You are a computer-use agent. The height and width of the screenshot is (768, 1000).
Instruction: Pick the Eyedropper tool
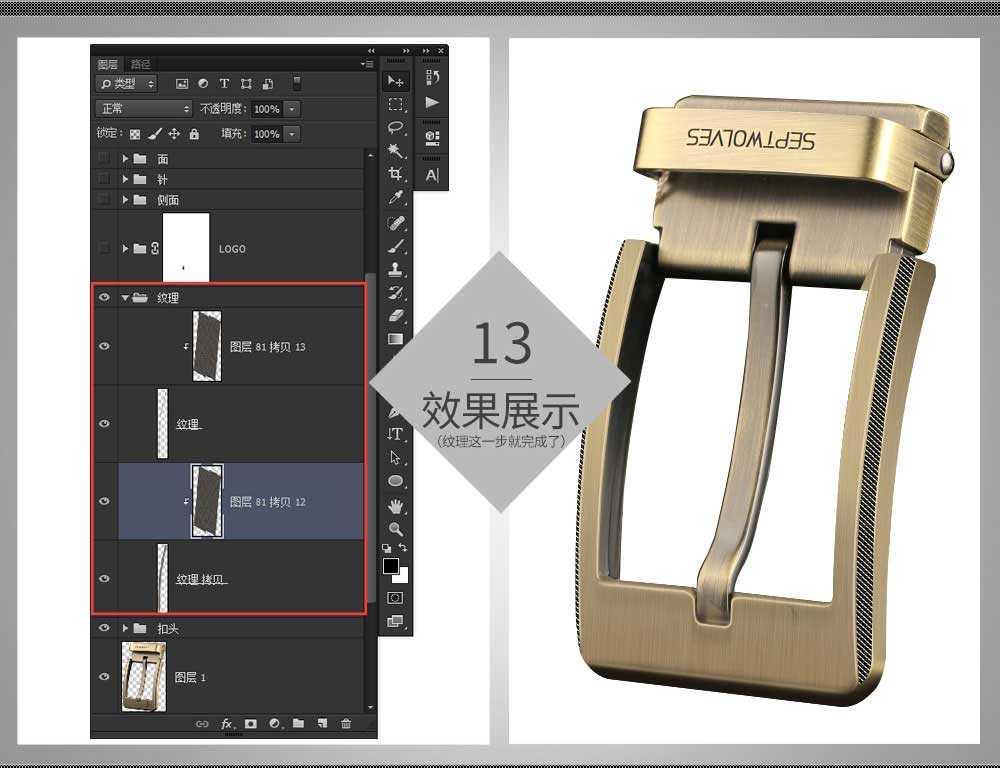pos(395,197)
